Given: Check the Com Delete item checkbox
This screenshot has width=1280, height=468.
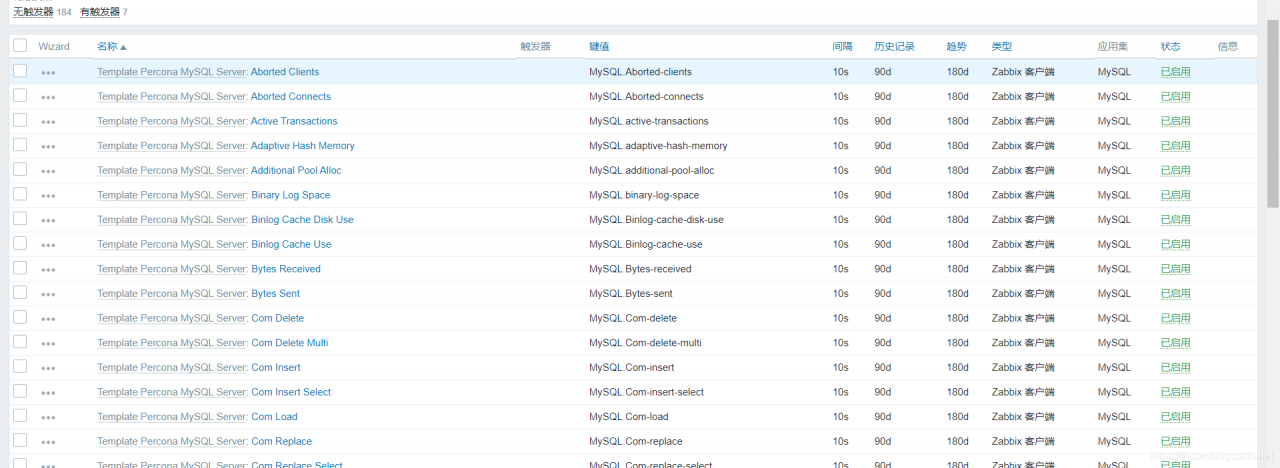Looking at the screenshot, I should pyautogui.click(x=20, y=317).
